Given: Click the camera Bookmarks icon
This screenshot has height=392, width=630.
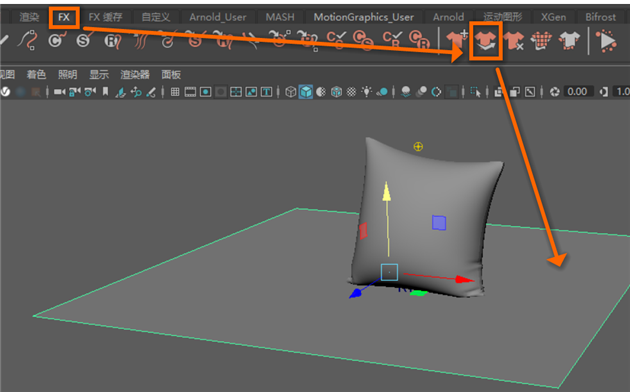Looking at the screenshot, I should 105,92.
